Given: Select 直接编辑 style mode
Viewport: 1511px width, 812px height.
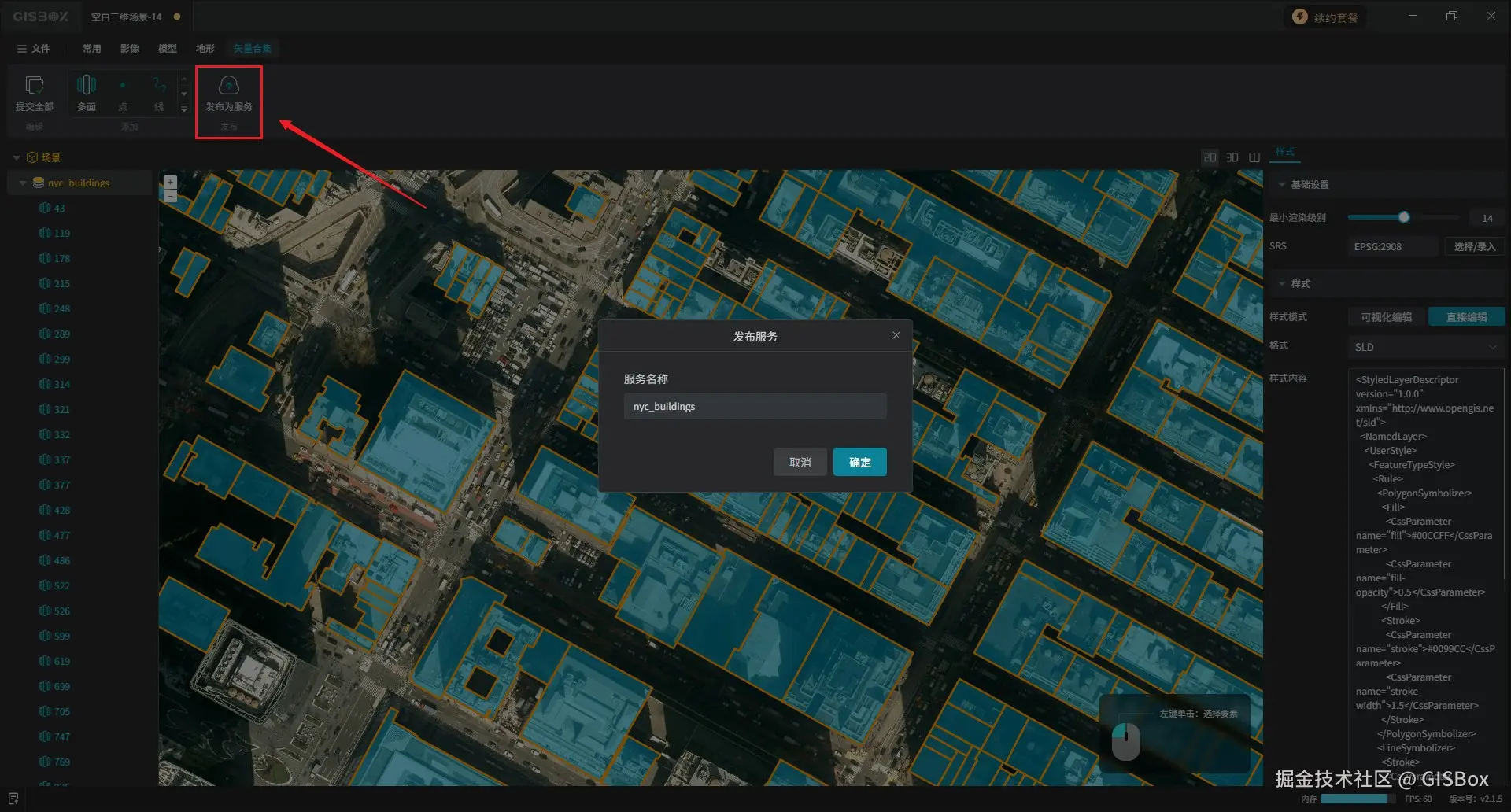Looking at the screenshot, I should (x=1467, y=317).
